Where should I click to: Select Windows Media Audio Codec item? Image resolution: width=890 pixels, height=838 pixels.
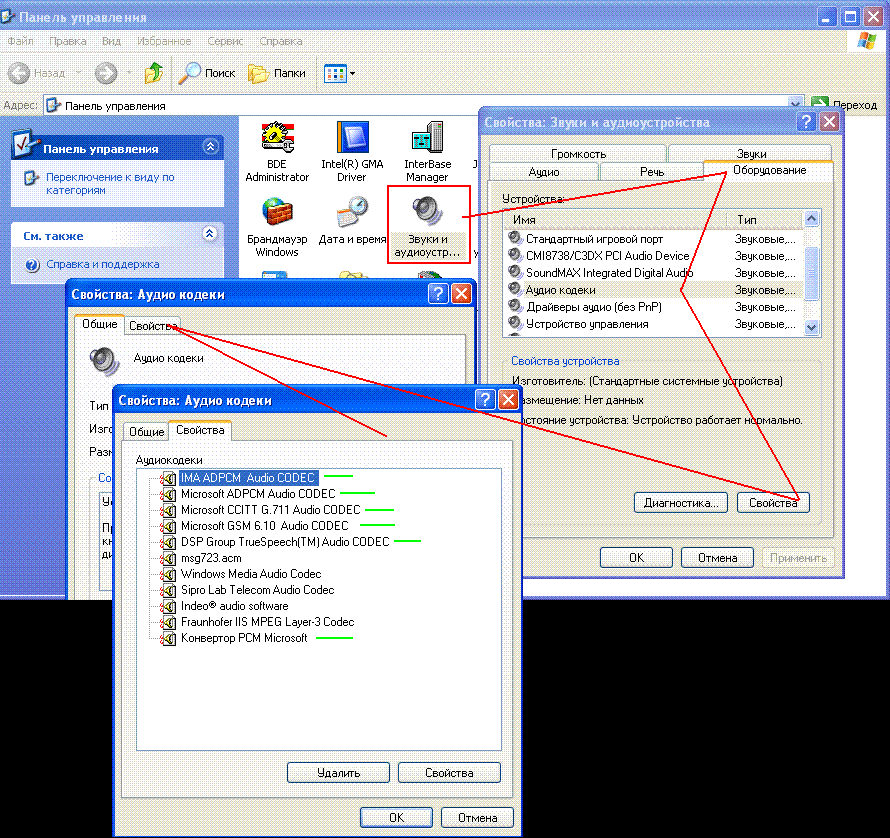251,573
